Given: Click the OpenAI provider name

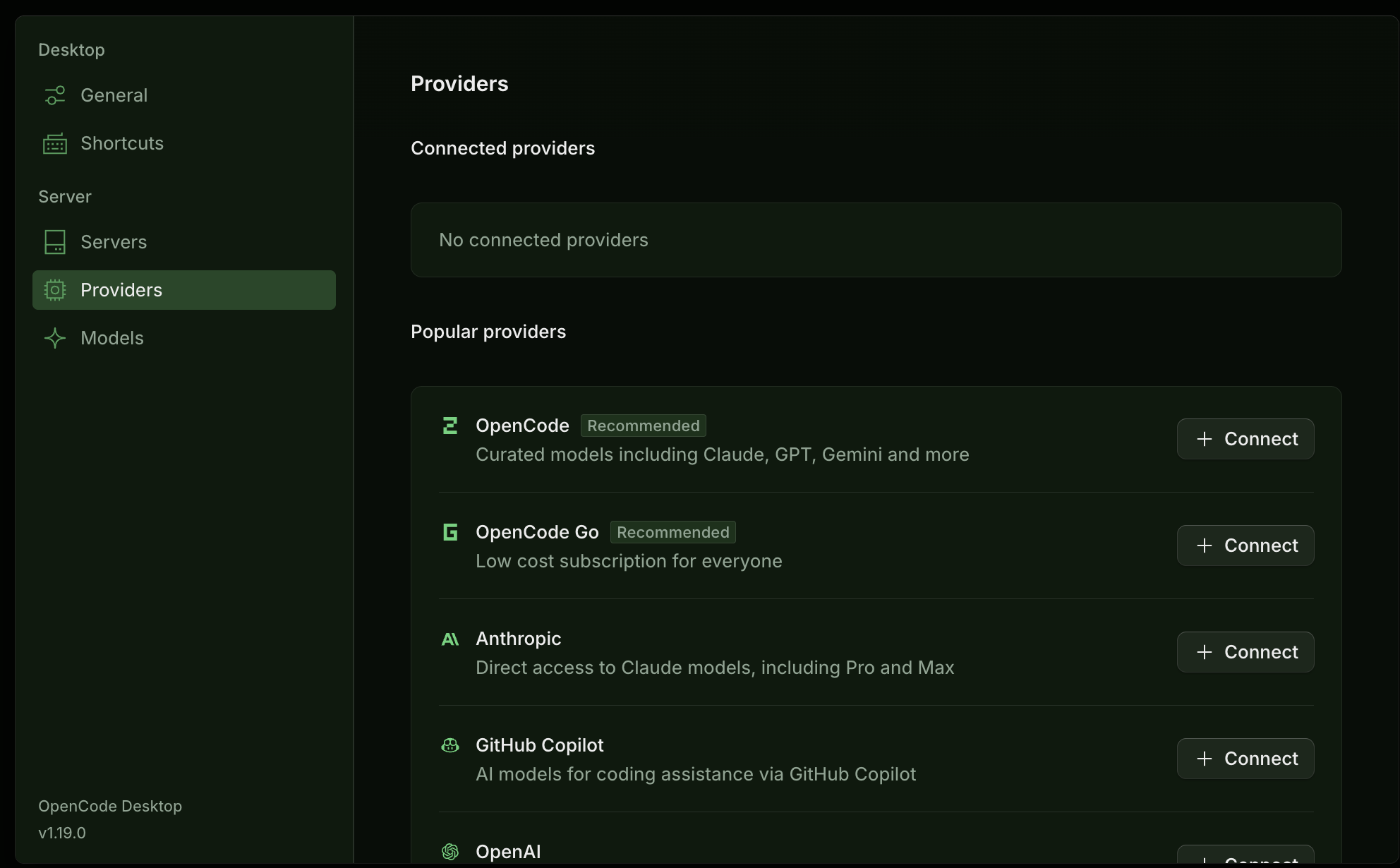Looking at the screenshot, I should [x=508, y=852].
